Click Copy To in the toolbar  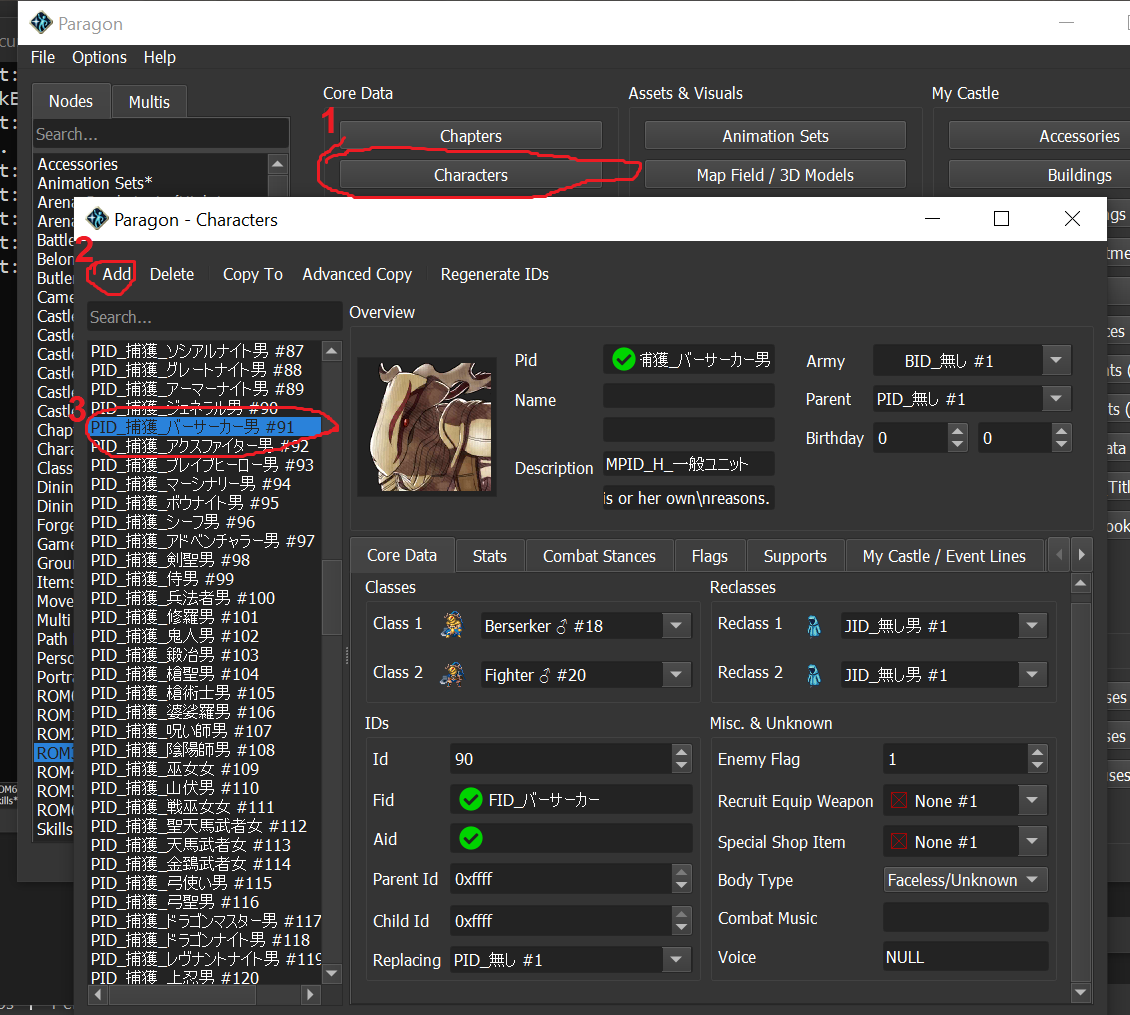click(x=252, y=274)
